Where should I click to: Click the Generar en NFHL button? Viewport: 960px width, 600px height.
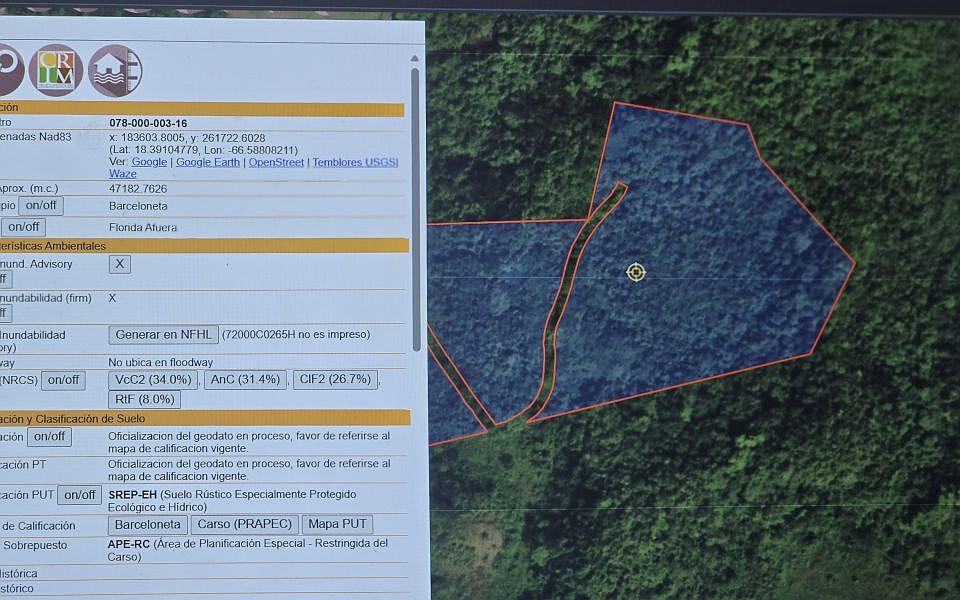(x=163, y=334)
